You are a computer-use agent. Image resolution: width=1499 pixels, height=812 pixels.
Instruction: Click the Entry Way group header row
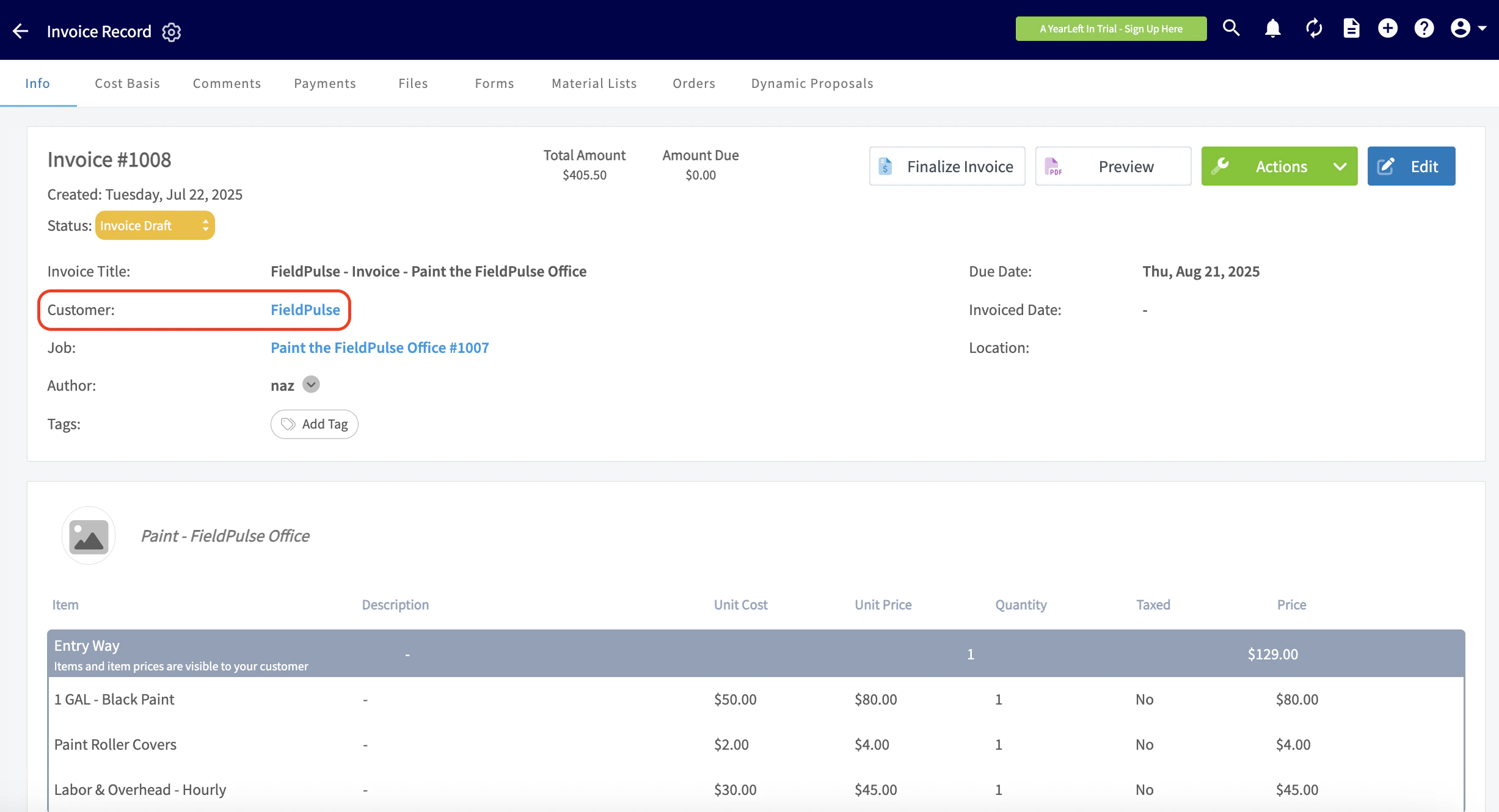(756, 653)
